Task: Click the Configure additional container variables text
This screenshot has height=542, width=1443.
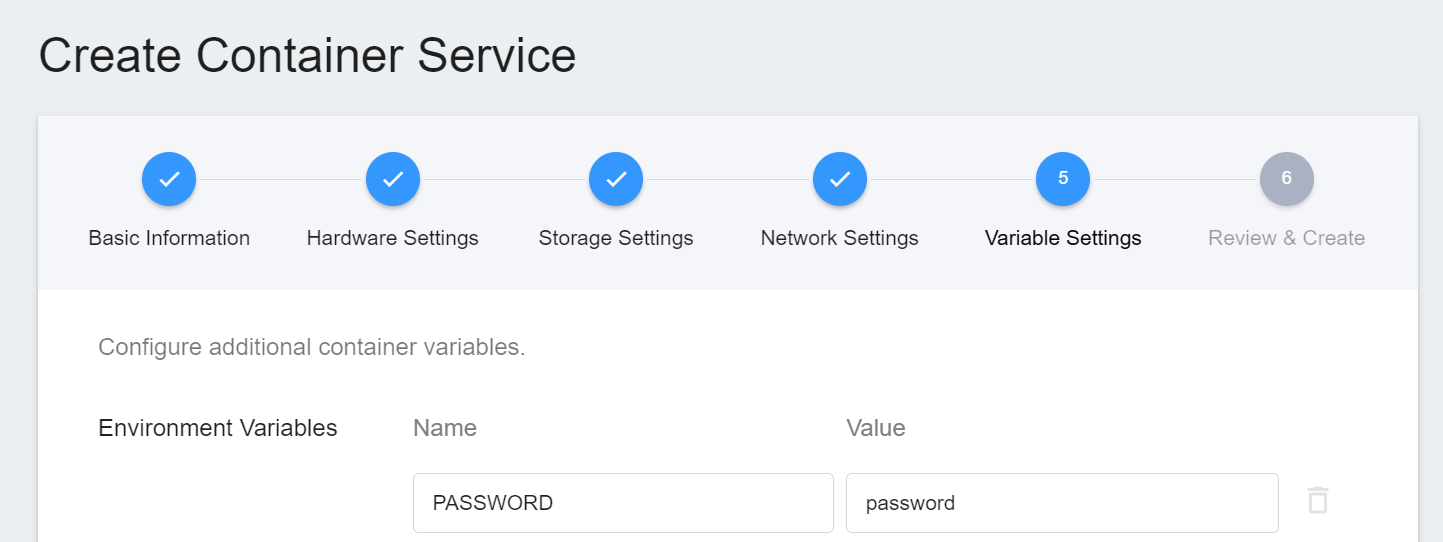Action: click(312, 348)
